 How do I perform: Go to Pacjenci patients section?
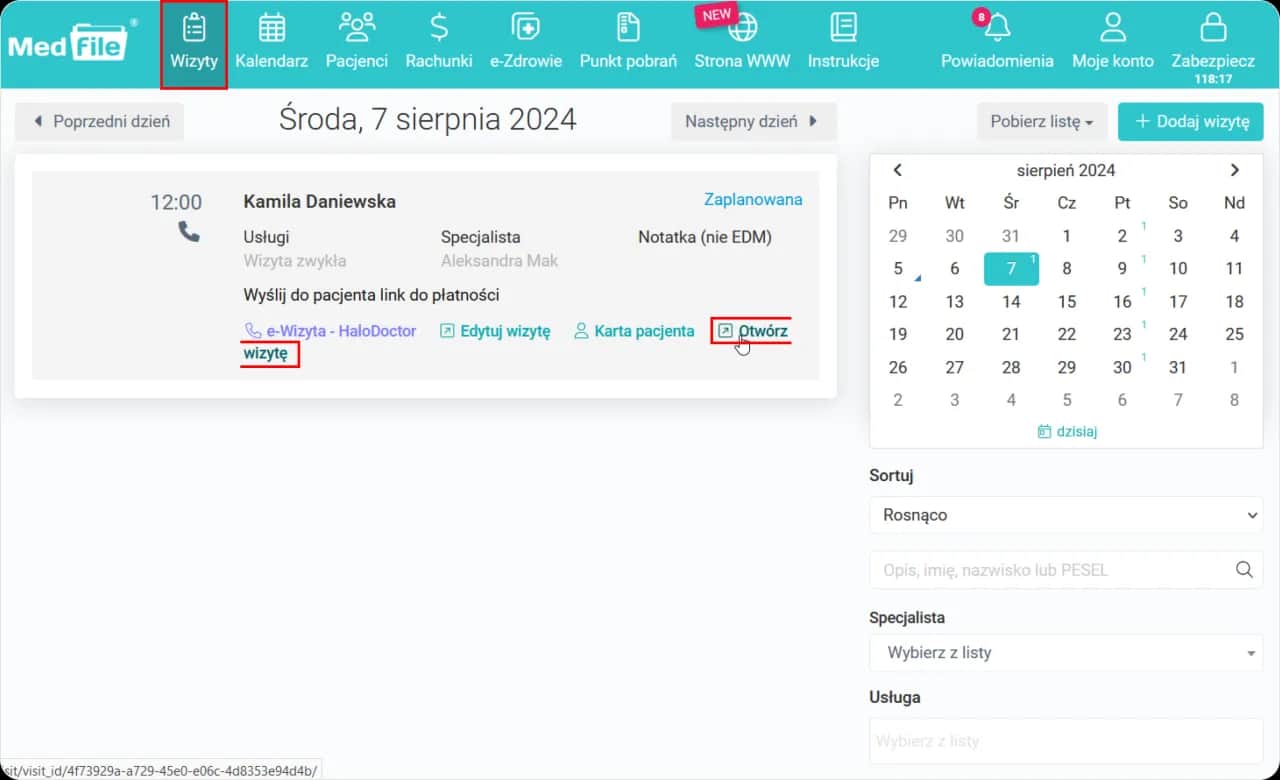[356, 28]
